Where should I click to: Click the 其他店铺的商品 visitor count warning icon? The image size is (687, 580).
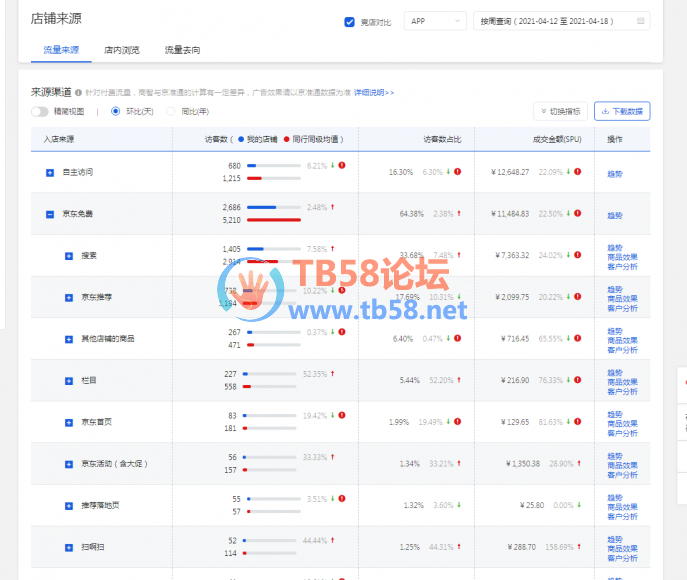click(x=342, y=332)
